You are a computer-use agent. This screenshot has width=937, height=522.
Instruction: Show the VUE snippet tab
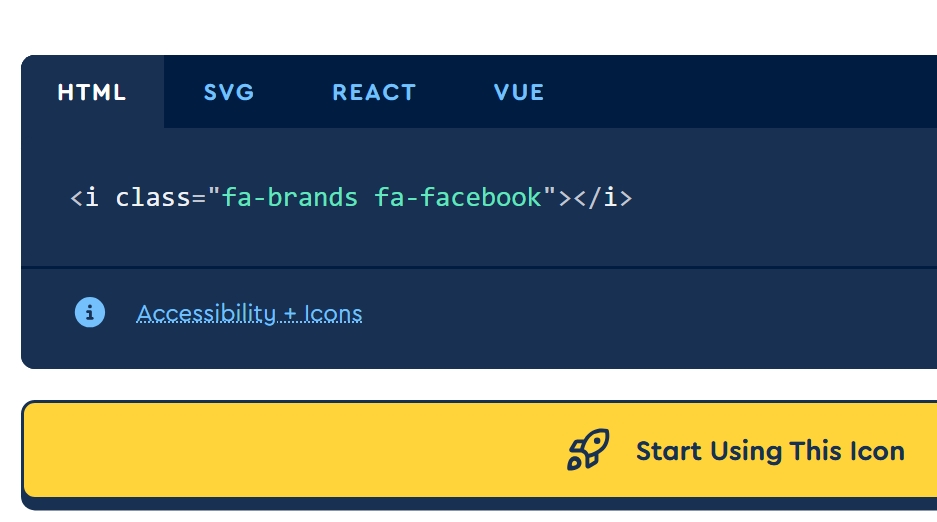pyautogui.click(x=519, y=93)
